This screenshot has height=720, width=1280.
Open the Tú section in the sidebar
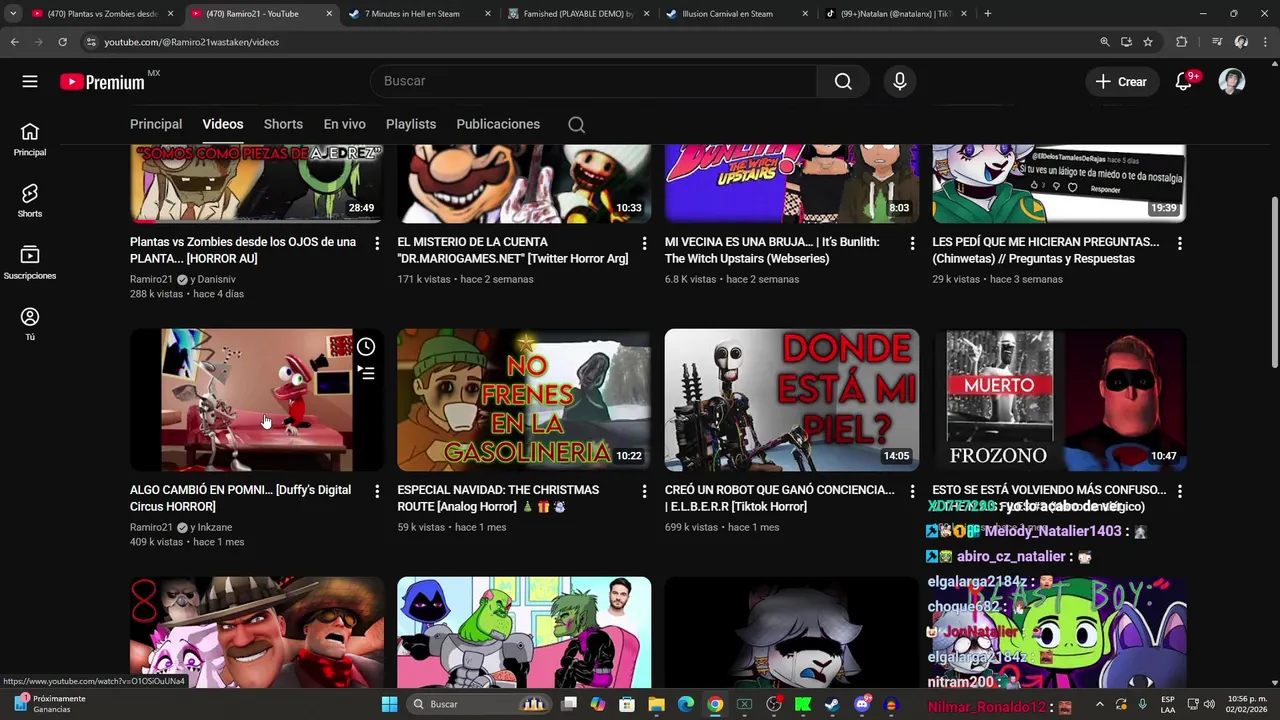tap(30, 324)
